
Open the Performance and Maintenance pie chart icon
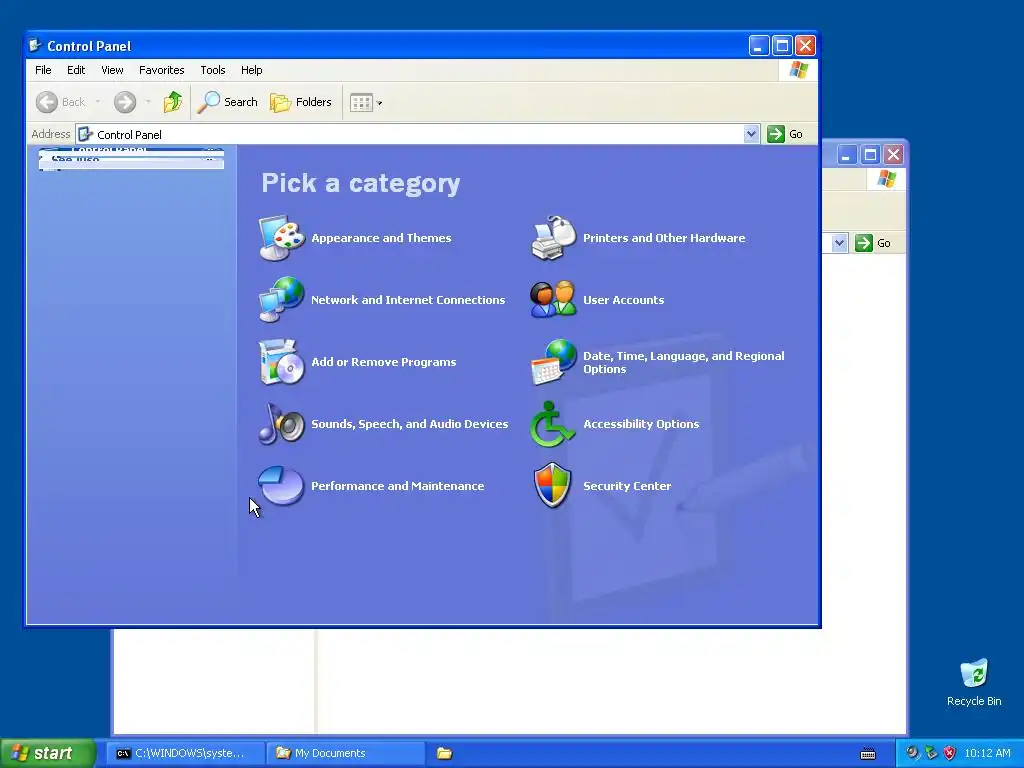(281, 485)
